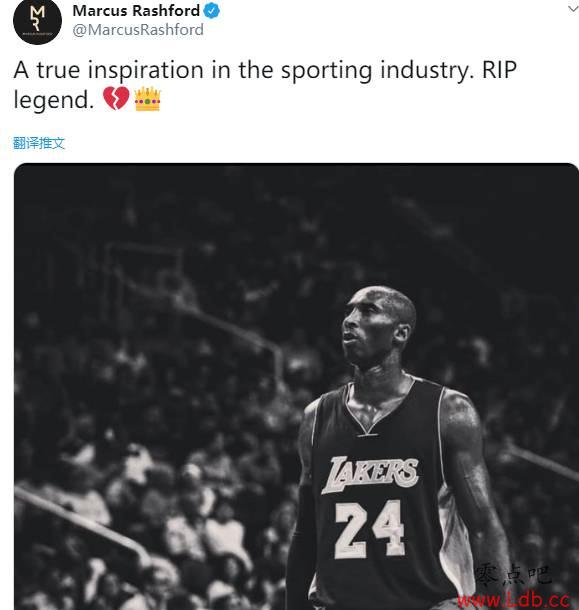The image size is (579, 610).
Task: Click the blue verified checkmark badge
Action: pos(212,11)
